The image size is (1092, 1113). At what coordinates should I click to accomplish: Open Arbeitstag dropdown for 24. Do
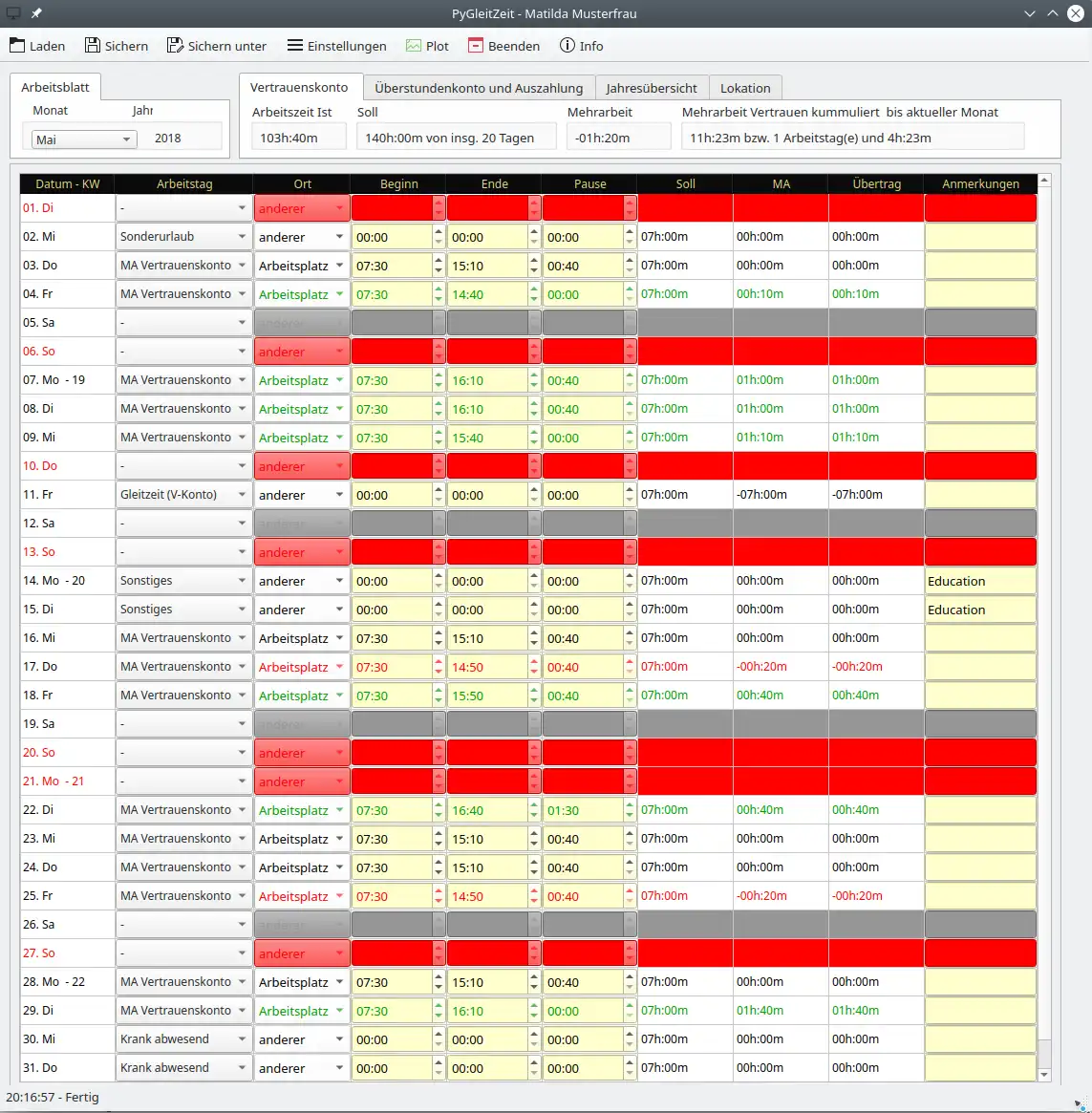[x=183, y=867]
